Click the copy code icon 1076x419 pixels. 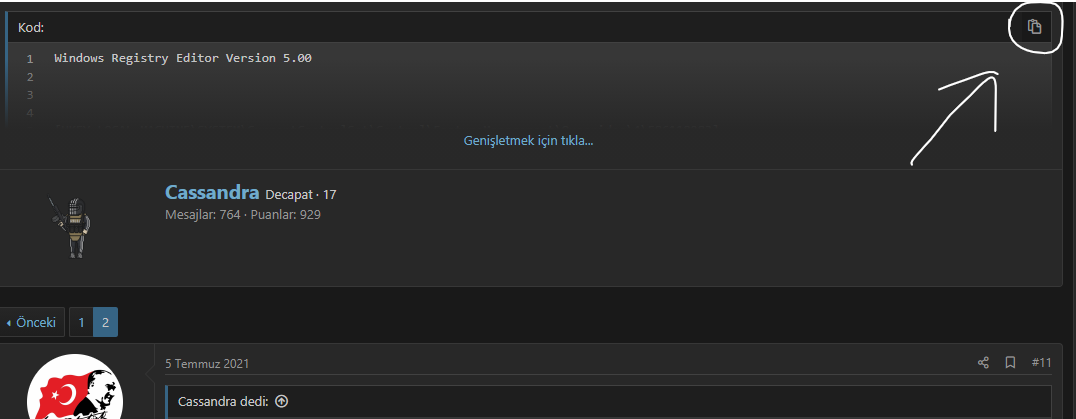click(x=1035, y=27)
